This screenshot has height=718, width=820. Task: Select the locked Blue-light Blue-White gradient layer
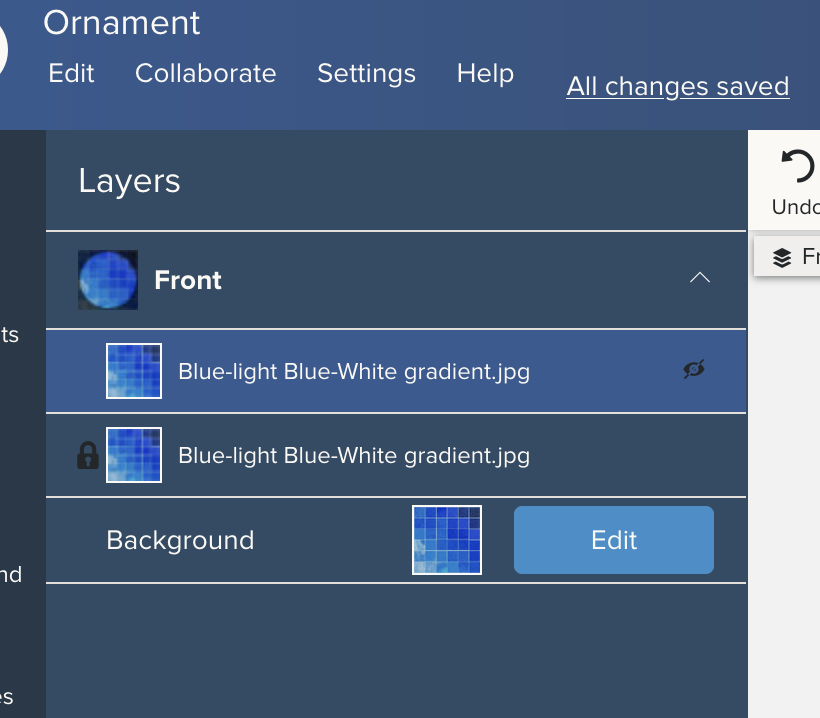pos(396,455)
